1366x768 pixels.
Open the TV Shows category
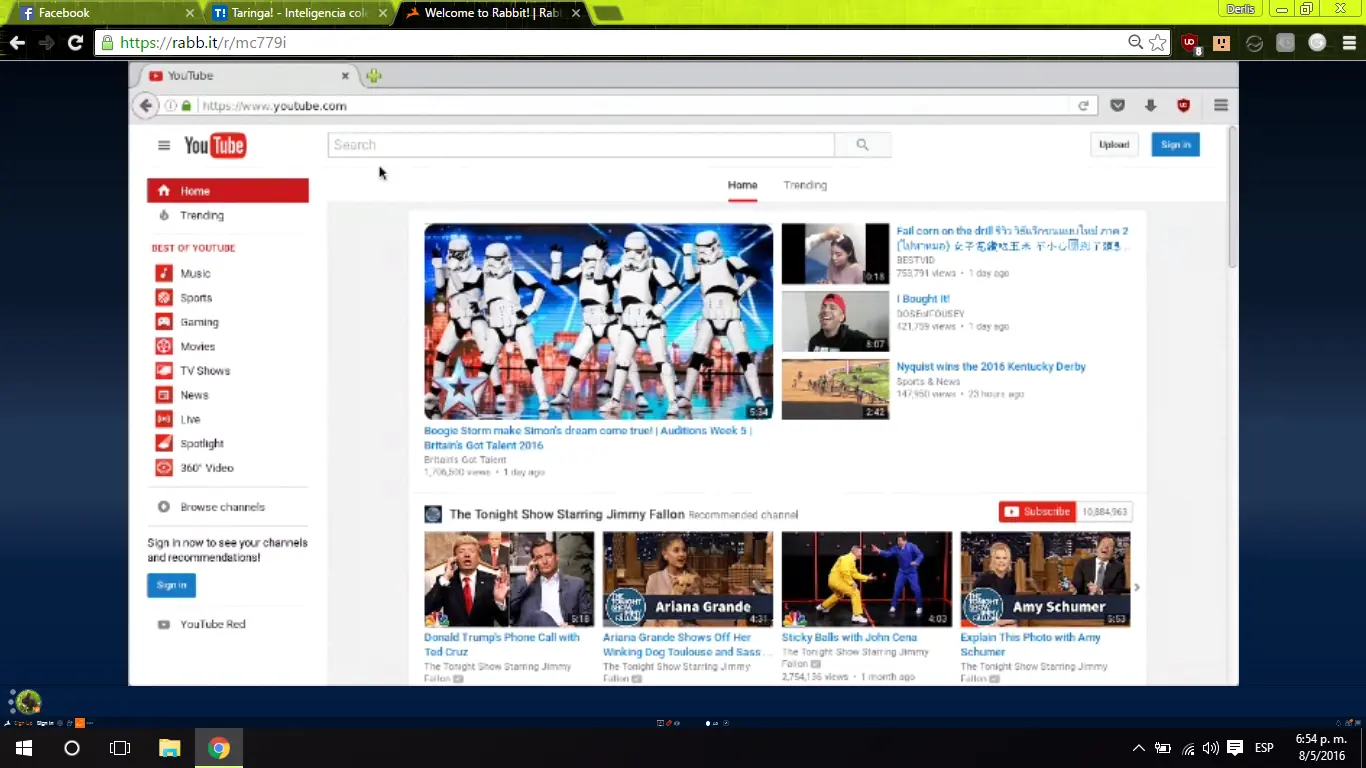tap(205, 371)
